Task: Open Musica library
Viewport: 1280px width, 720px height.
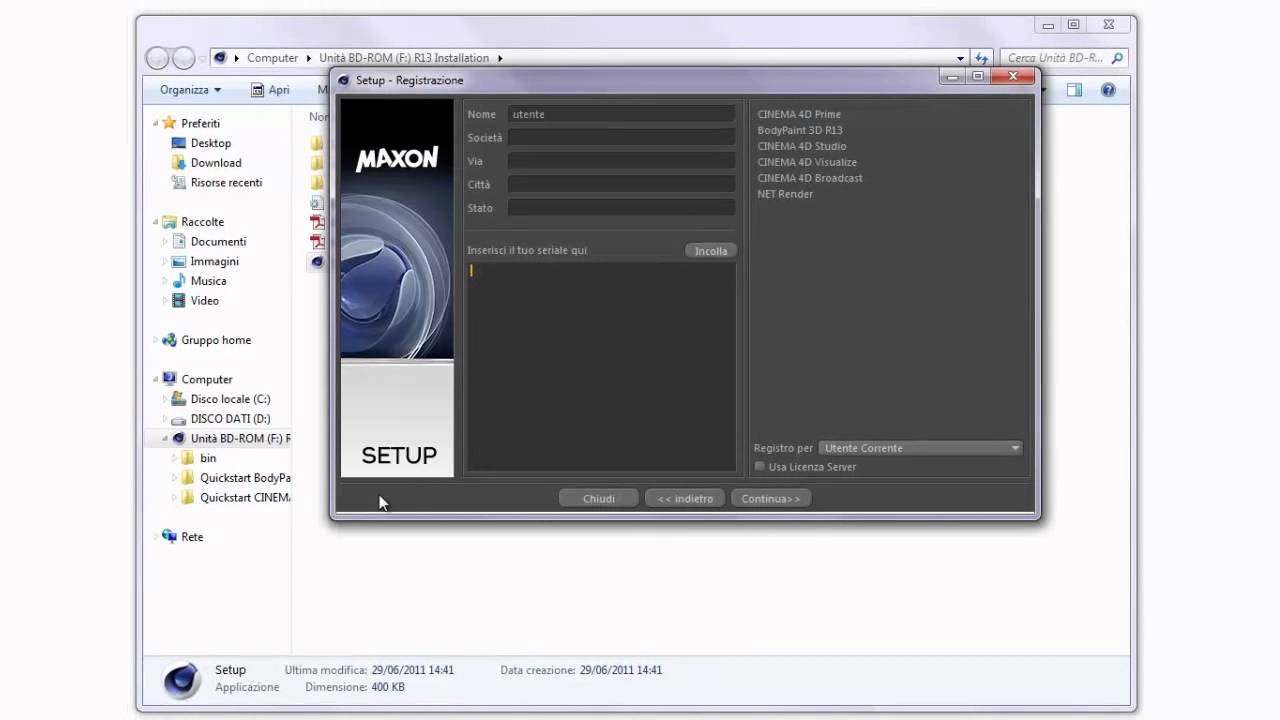Action: [x=208, y=281]
